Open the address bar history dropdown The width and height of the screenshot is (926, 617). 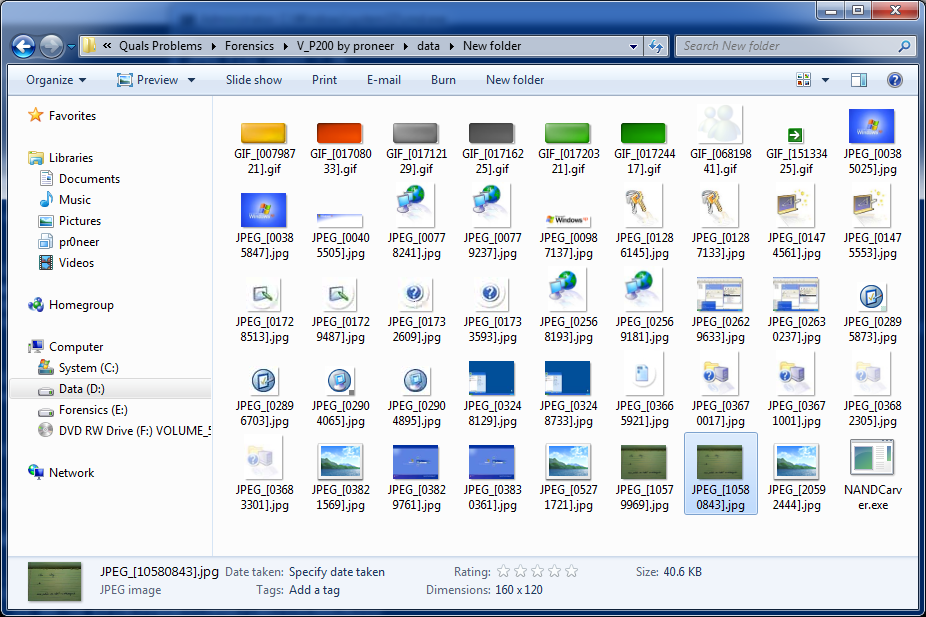click(x=631, y=46)
